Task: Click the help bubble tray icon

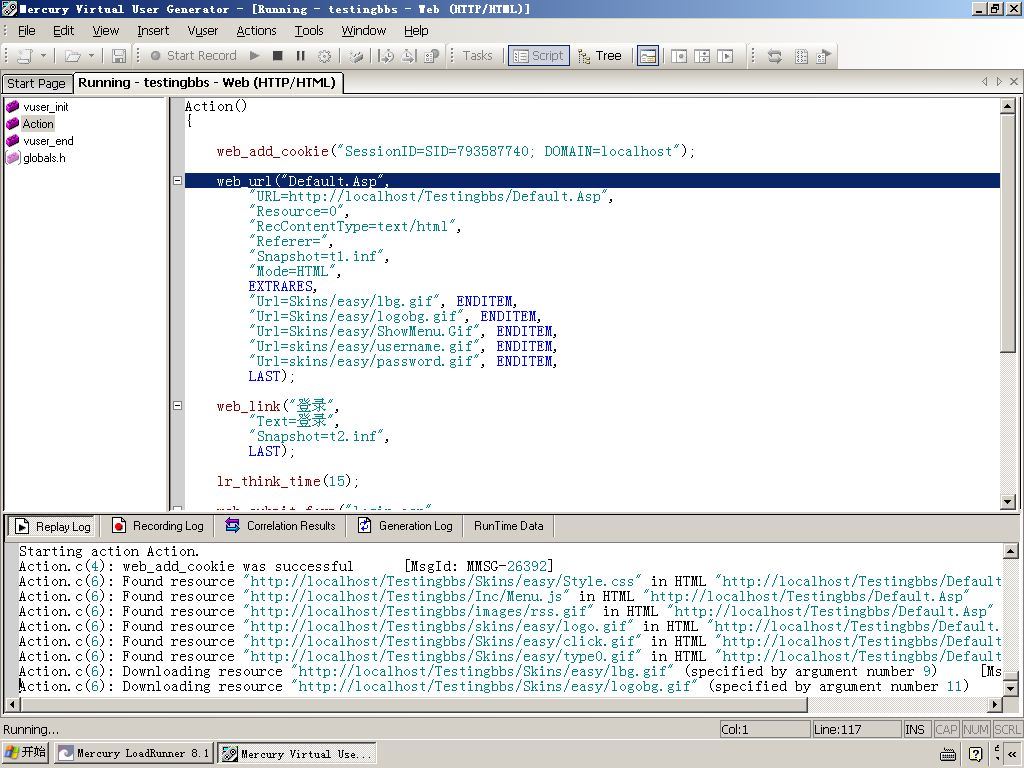Action: pyautogui.click(x=976, y=754)
